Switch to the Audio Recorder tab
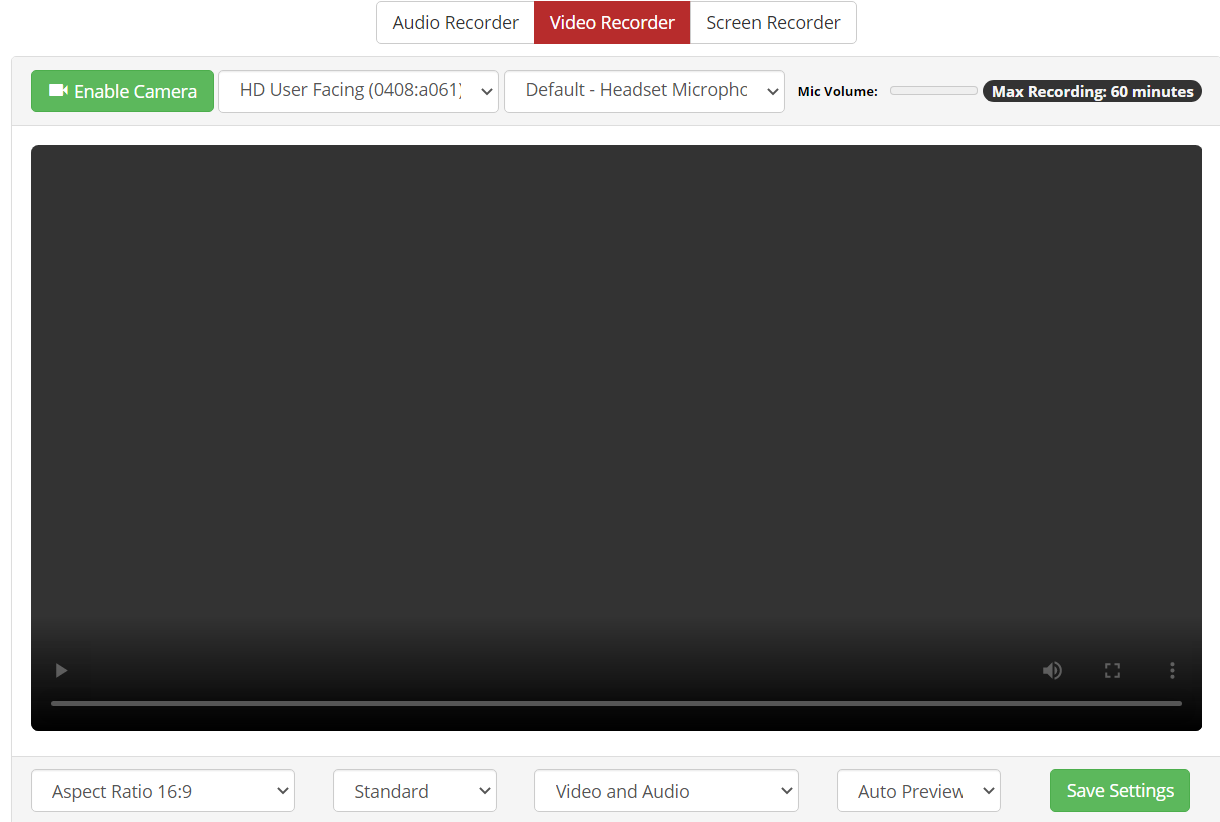The width and height of the screenshot is (1220, 822). [x=455, y=23]
